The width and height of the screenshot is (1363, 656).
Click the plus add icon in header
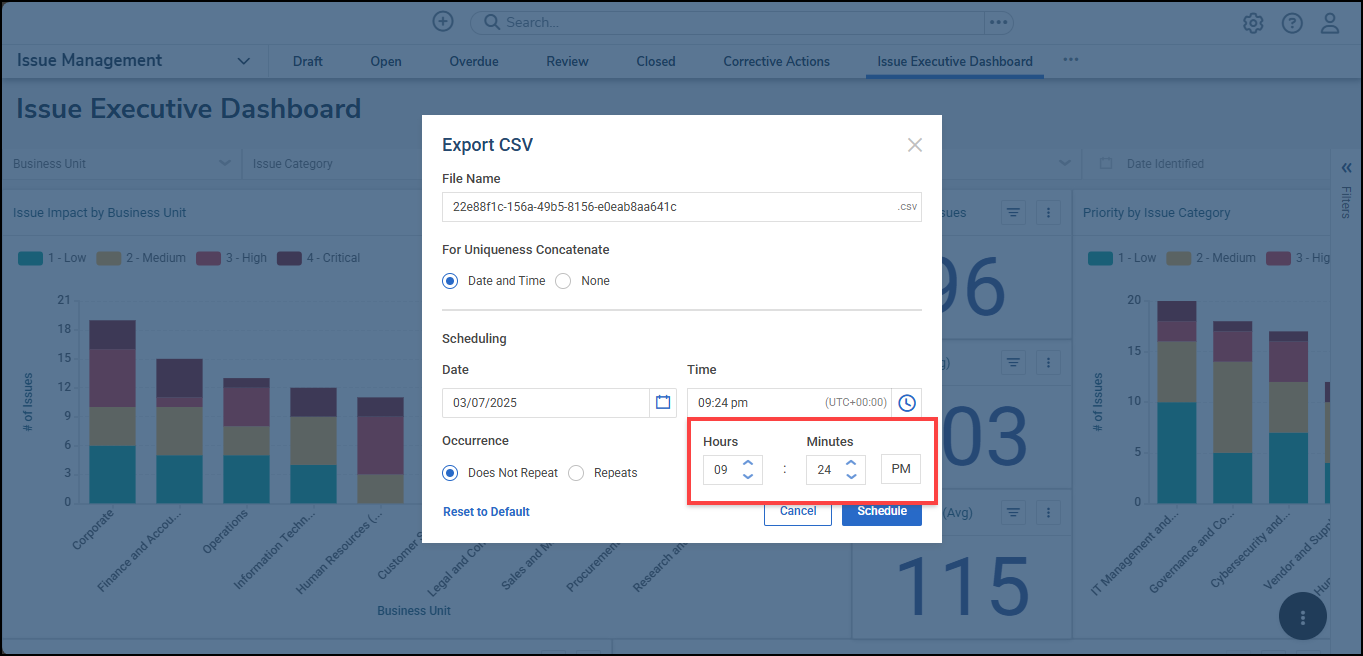pos(443,22)
